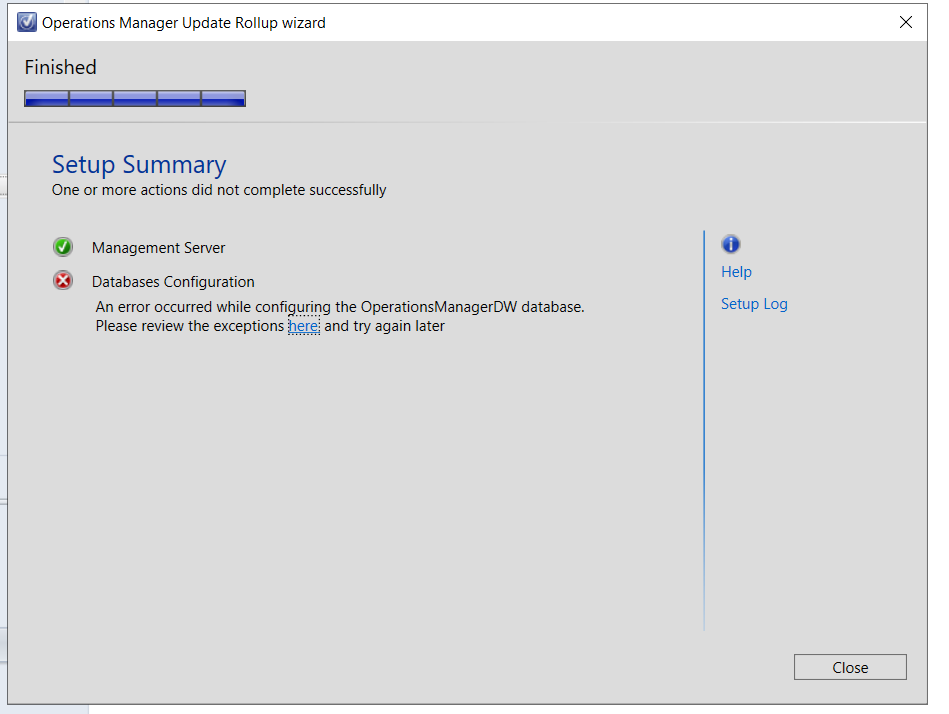Click the warning text about incomplete actions

[x=219, y=190]
